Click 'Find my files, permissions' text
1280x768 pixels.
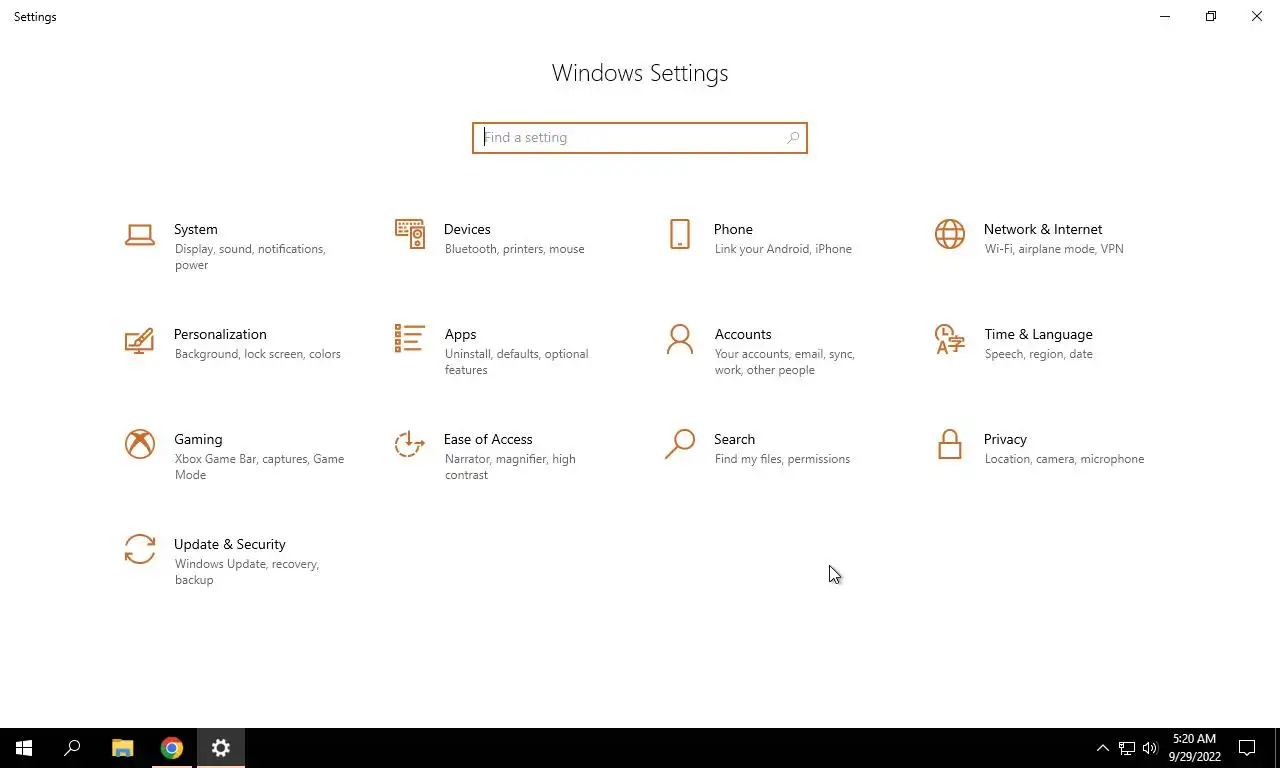[782, 459]
